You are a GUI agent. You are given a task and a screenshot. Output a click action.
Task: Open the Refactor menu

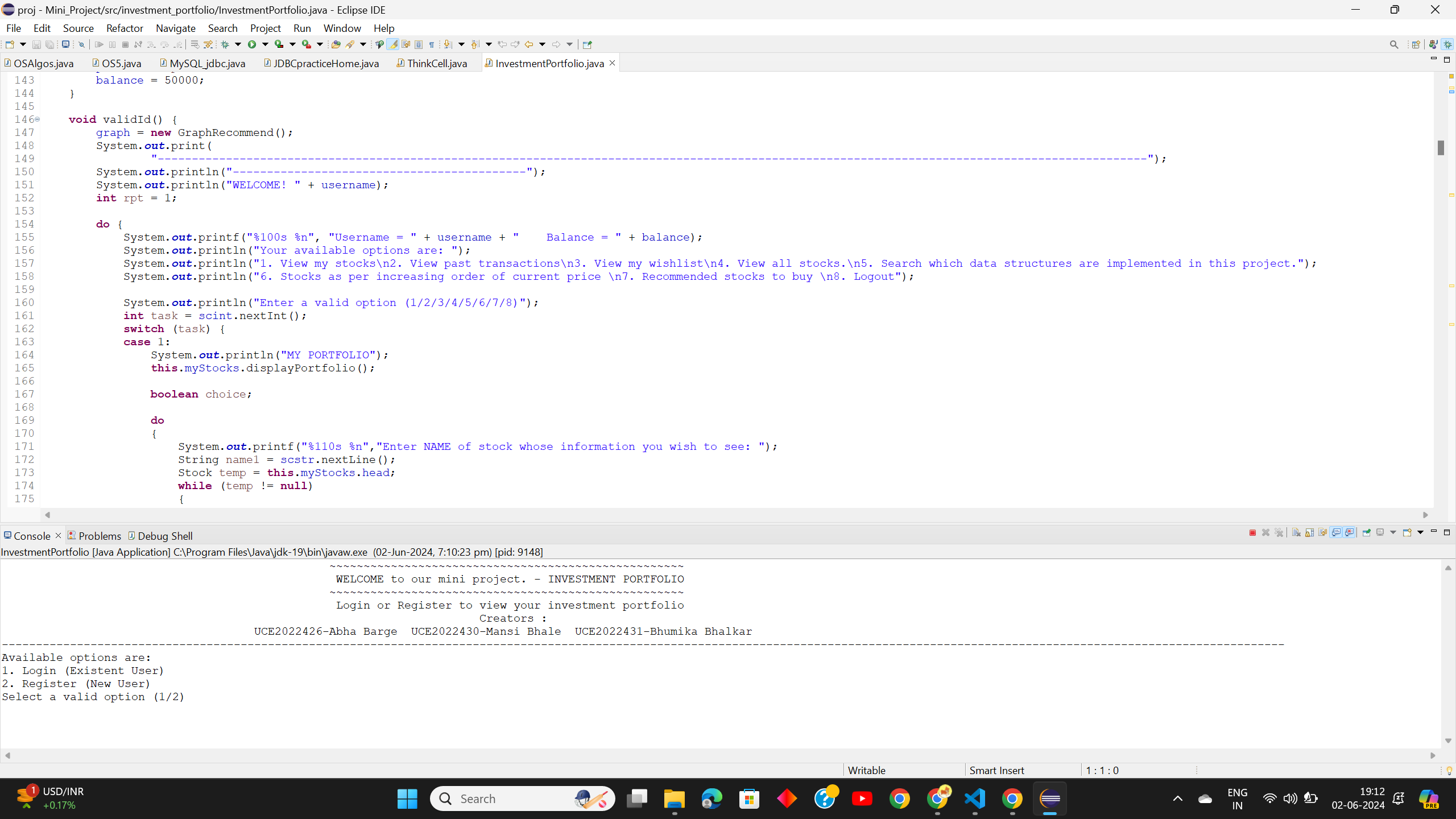(x=124, y=28)
